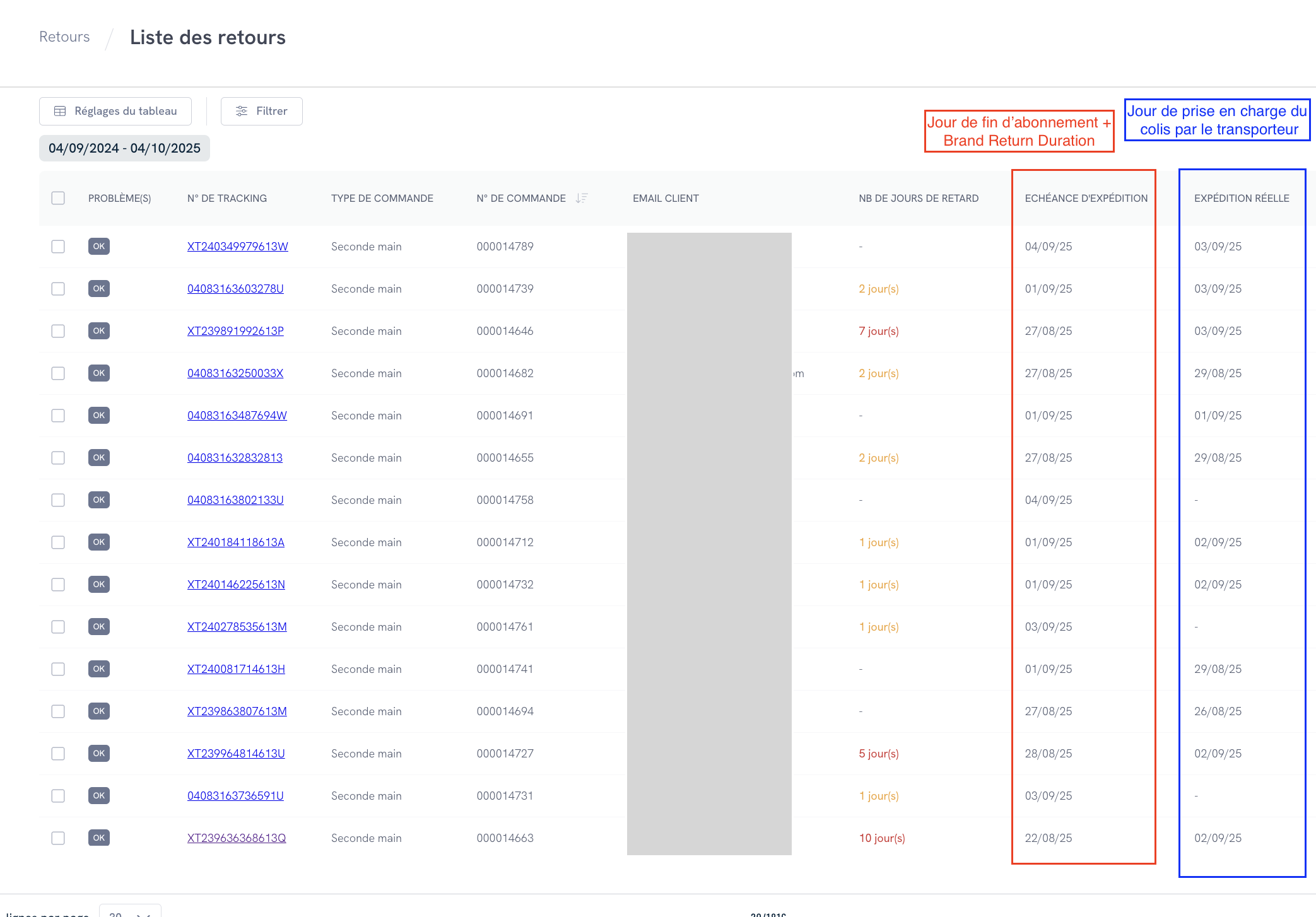Click the OK status badge for order 000014646

tap(99, 330)
